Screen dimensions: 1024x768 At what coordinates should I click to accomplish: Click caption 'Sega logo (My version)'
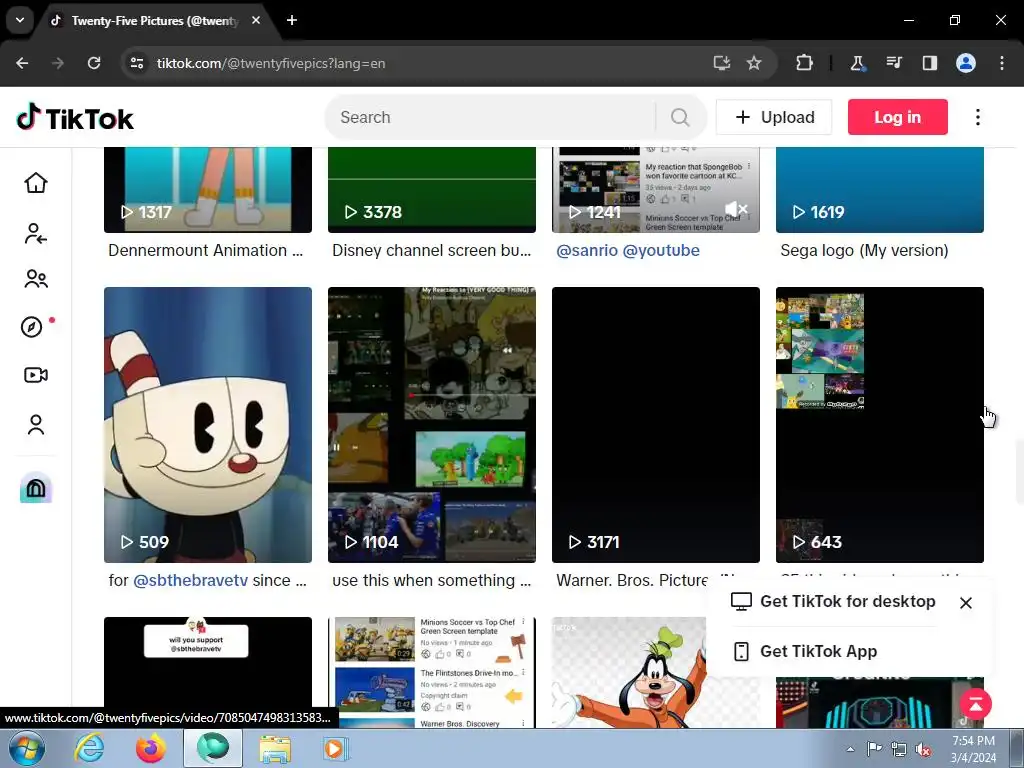coord(864,250)
